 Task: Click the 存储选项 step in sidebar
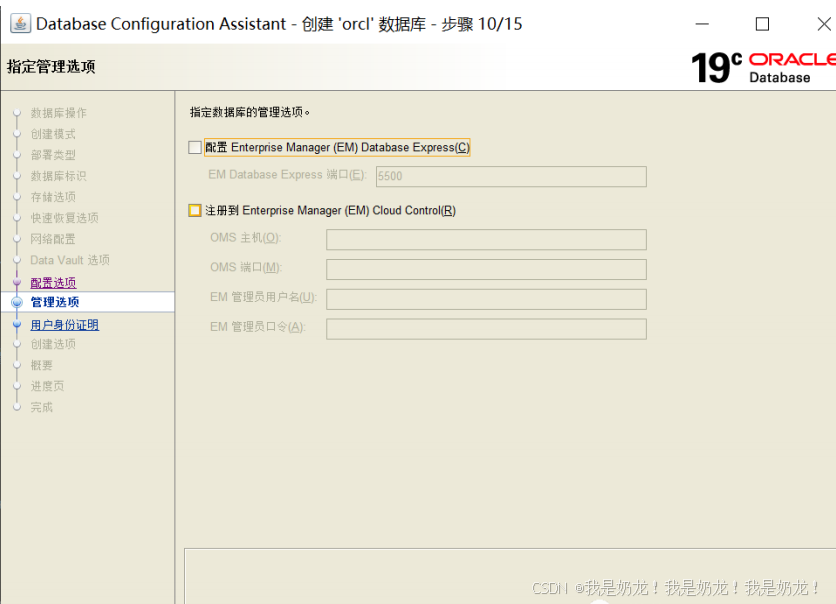tap(53, 197)
